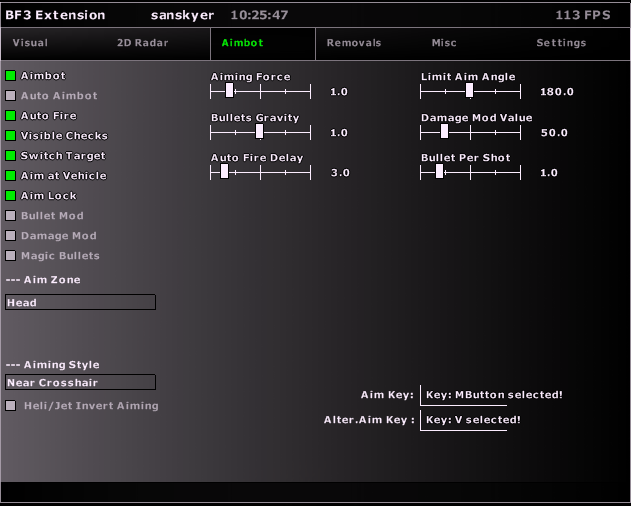631x506 pixels.
Task: Open the Misc tab
Action: [x=444, y=43]
